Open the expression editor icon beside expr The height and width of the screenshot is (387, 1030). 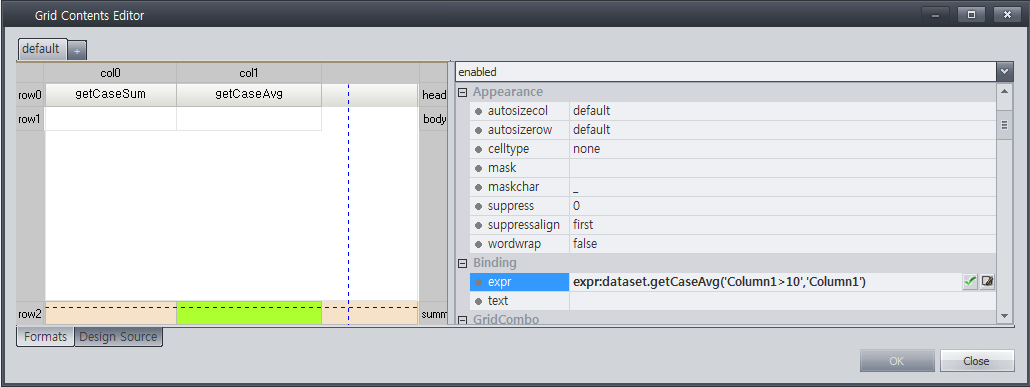pyautogui.click(x=986, y=282)
